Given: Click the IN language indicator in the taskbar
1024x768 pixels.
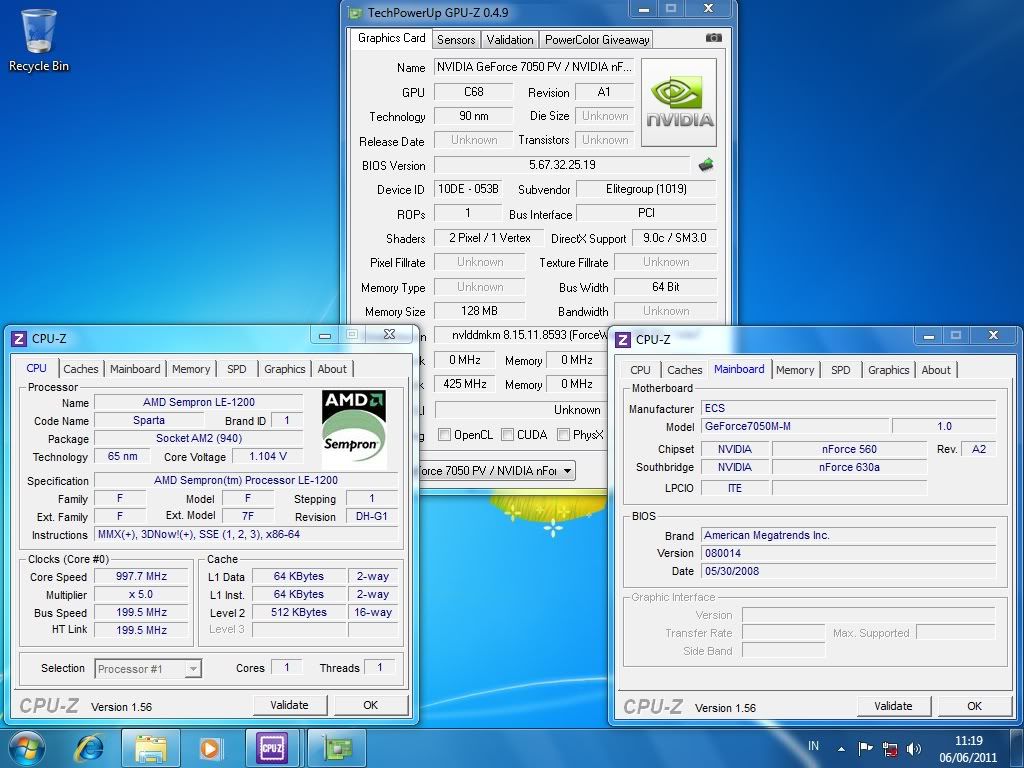Looking at the screenshot, I should coord(814,746).
